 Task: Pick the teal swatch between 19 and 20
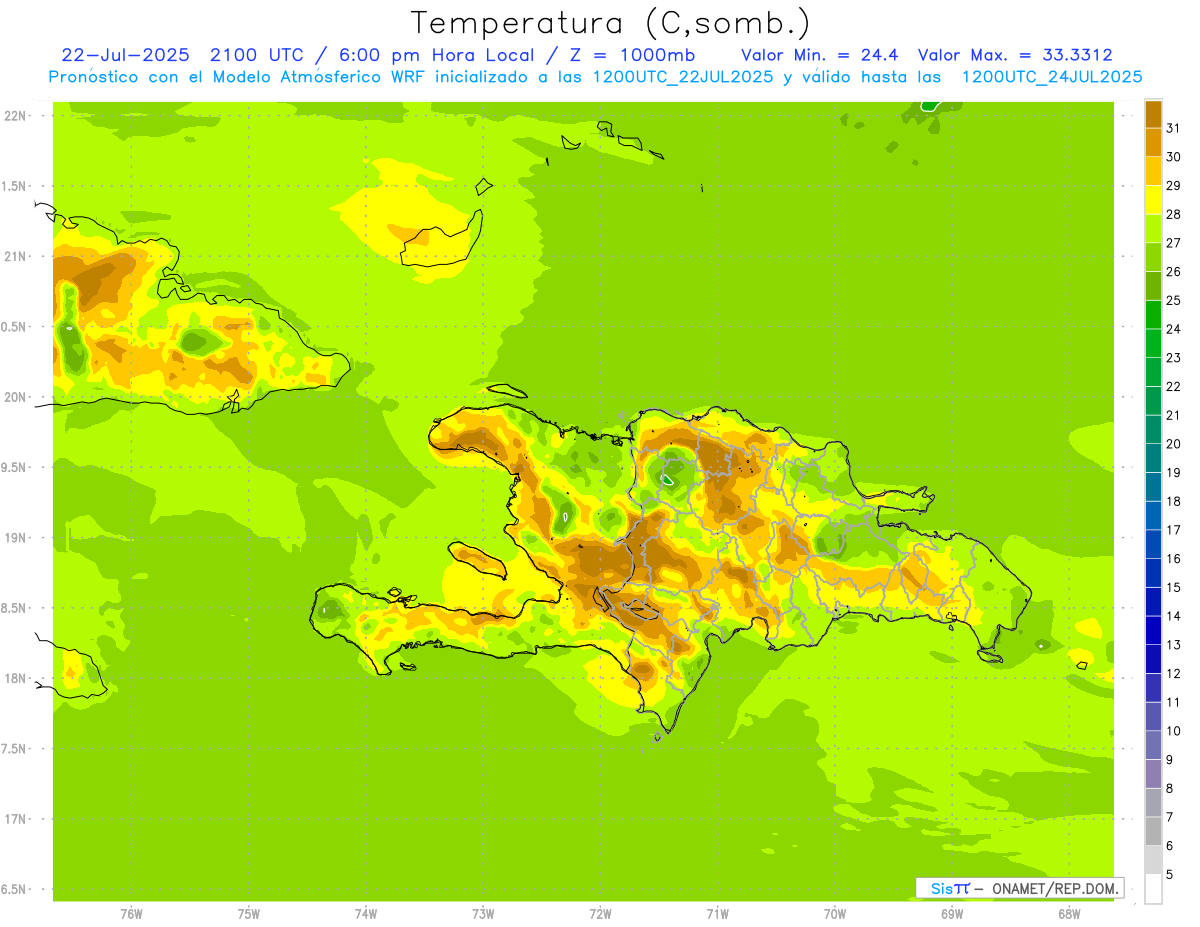pos(1153,458)
